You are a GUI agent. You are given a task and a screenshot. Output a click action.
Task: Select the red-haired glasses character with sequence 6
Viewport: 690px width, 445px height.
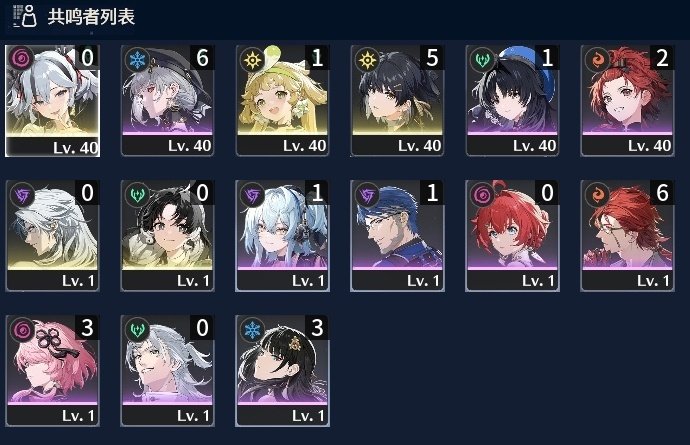628,236
